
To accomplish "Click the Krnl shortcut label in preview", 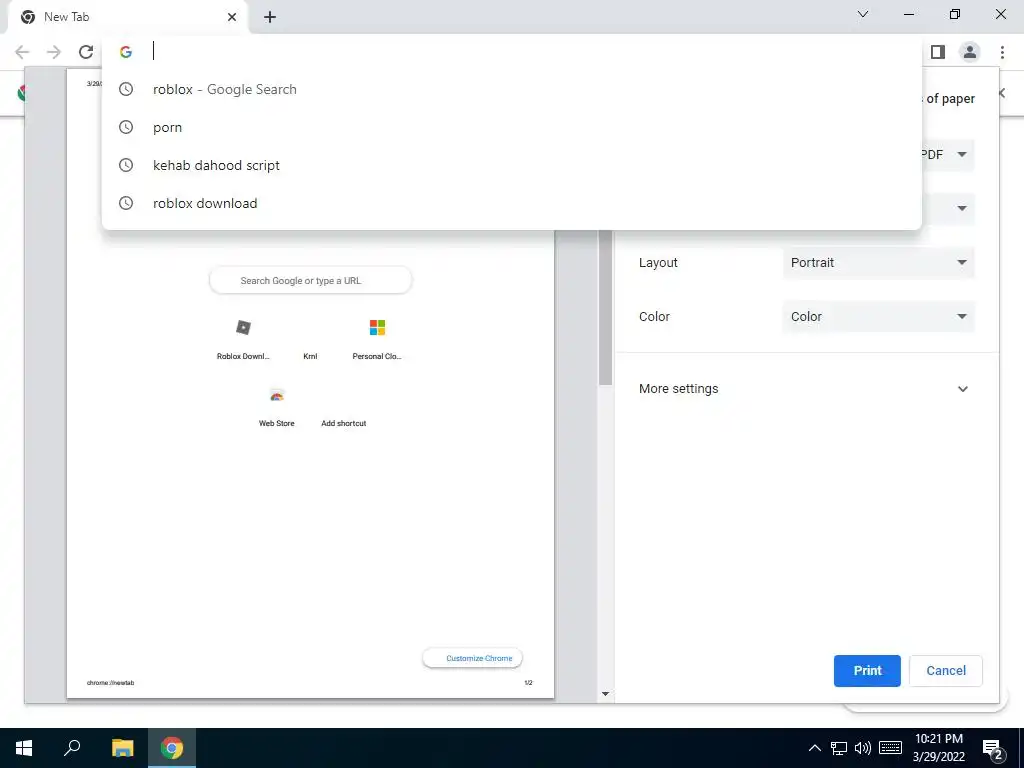I will 310,357.
